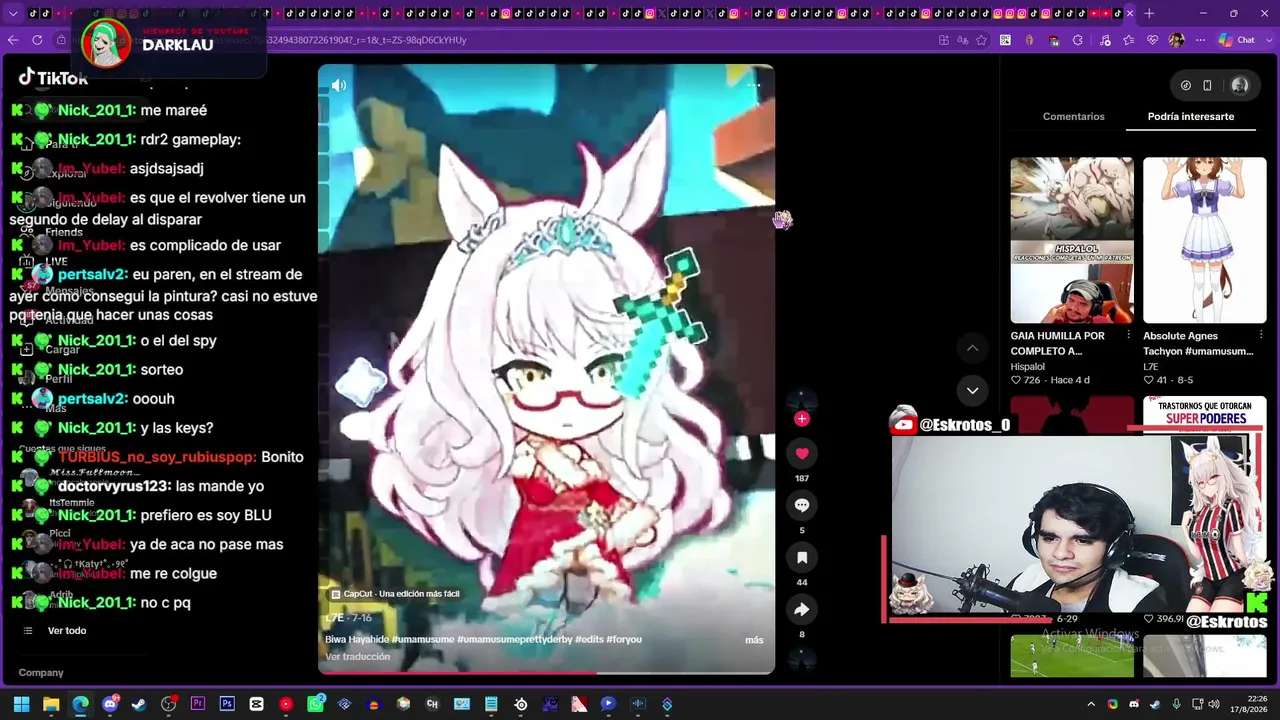This screenshot has width=1280, height=720.
Task: Like the video with the heart icon
Action: tap(802, 454)
